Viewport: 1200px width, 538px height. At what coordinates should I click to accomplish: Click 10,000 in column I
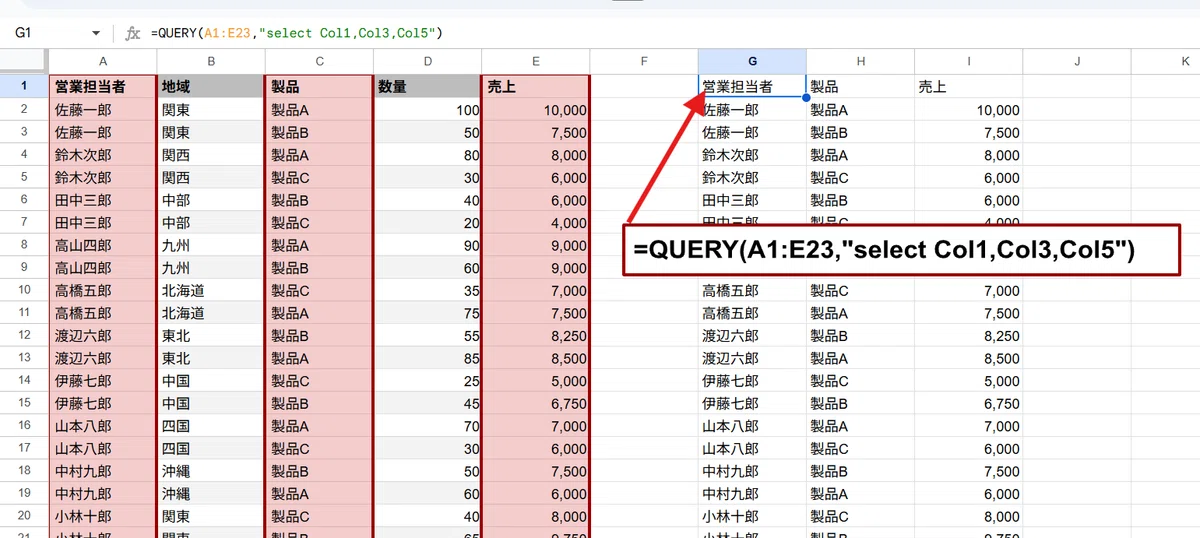click(x=968, y=110)
